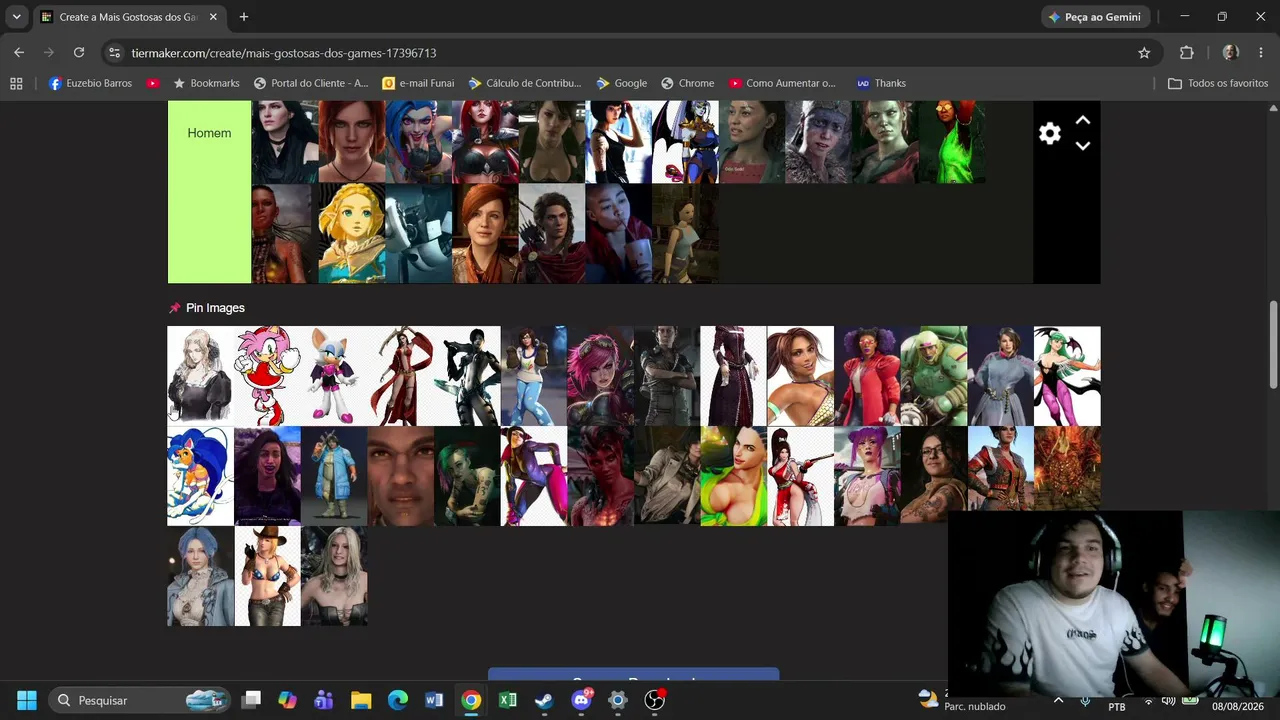1280x720 pixels.
Task: Open the Cálculo de Contribu... bookmark
Action: point(525,83)
